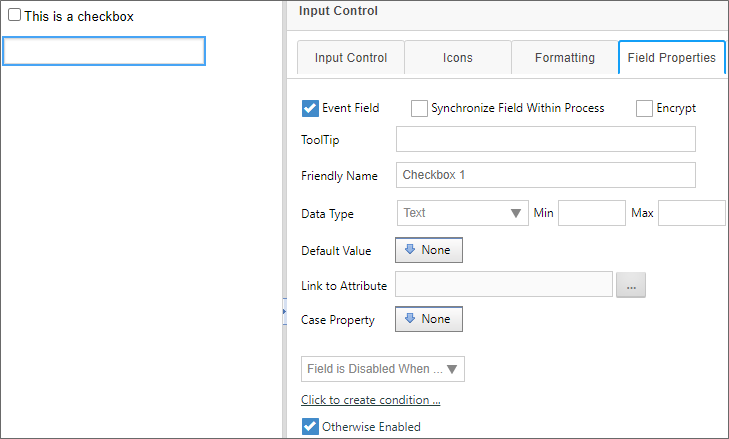729x439 pixels.
Task: Go to the Formatting tab
Action: 564,58
